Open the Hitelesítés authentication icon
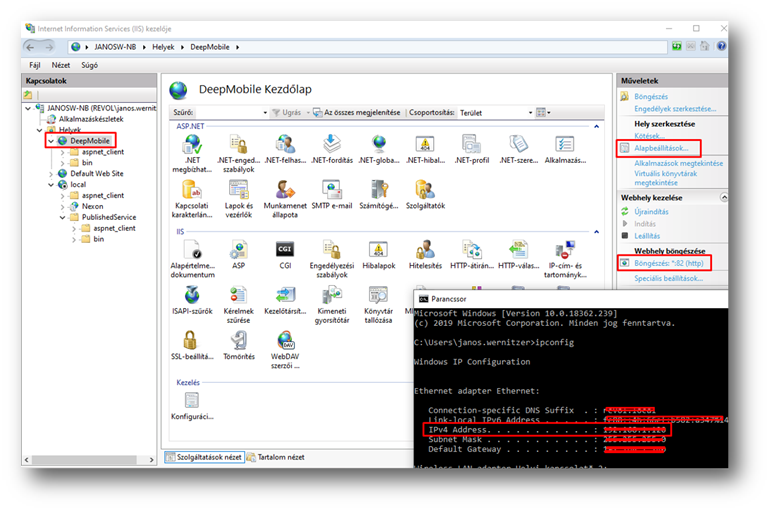 click(424, 250)
